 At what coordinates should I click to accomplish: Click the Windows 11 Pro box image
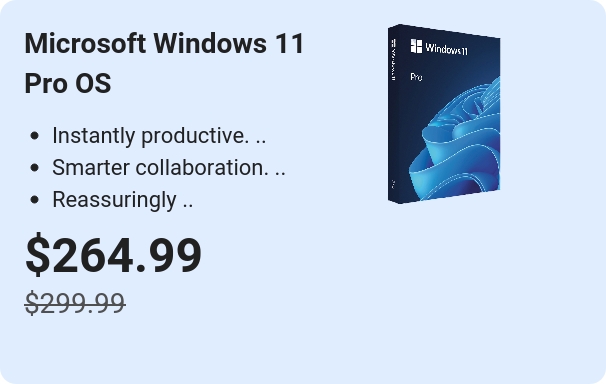coord(444,114)
